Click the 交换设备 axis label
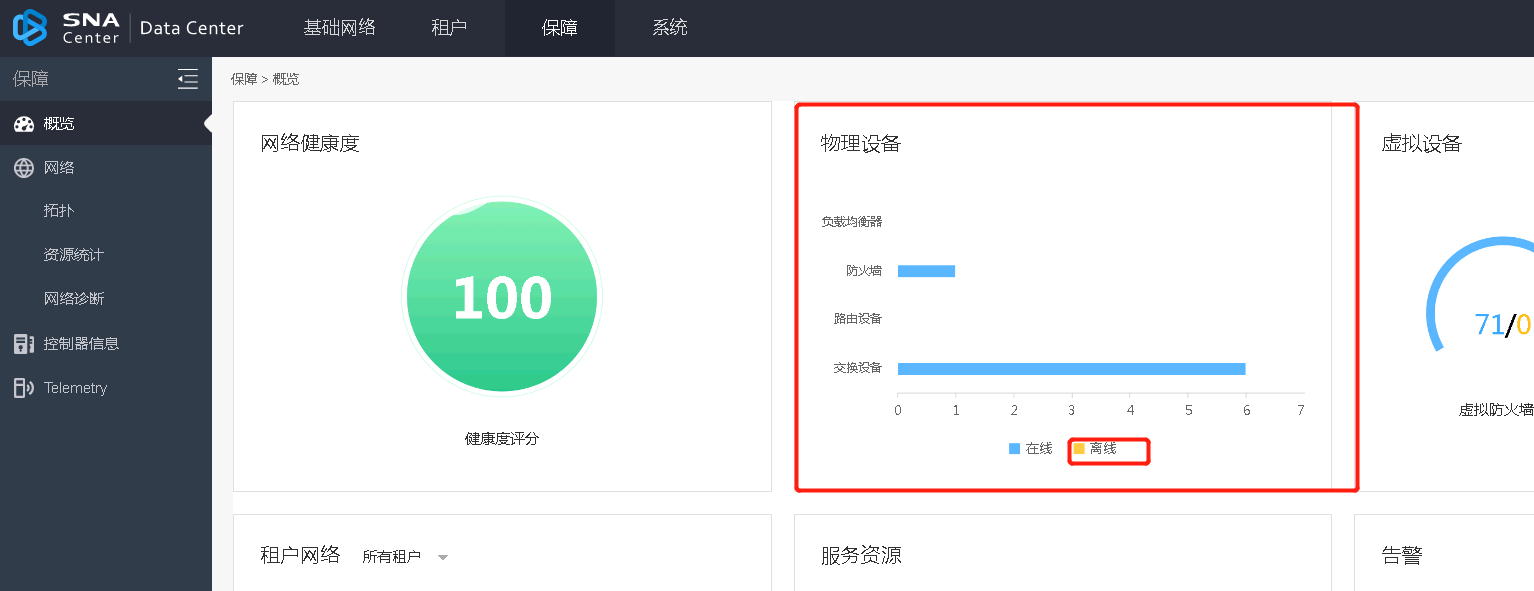 [858, 368]
